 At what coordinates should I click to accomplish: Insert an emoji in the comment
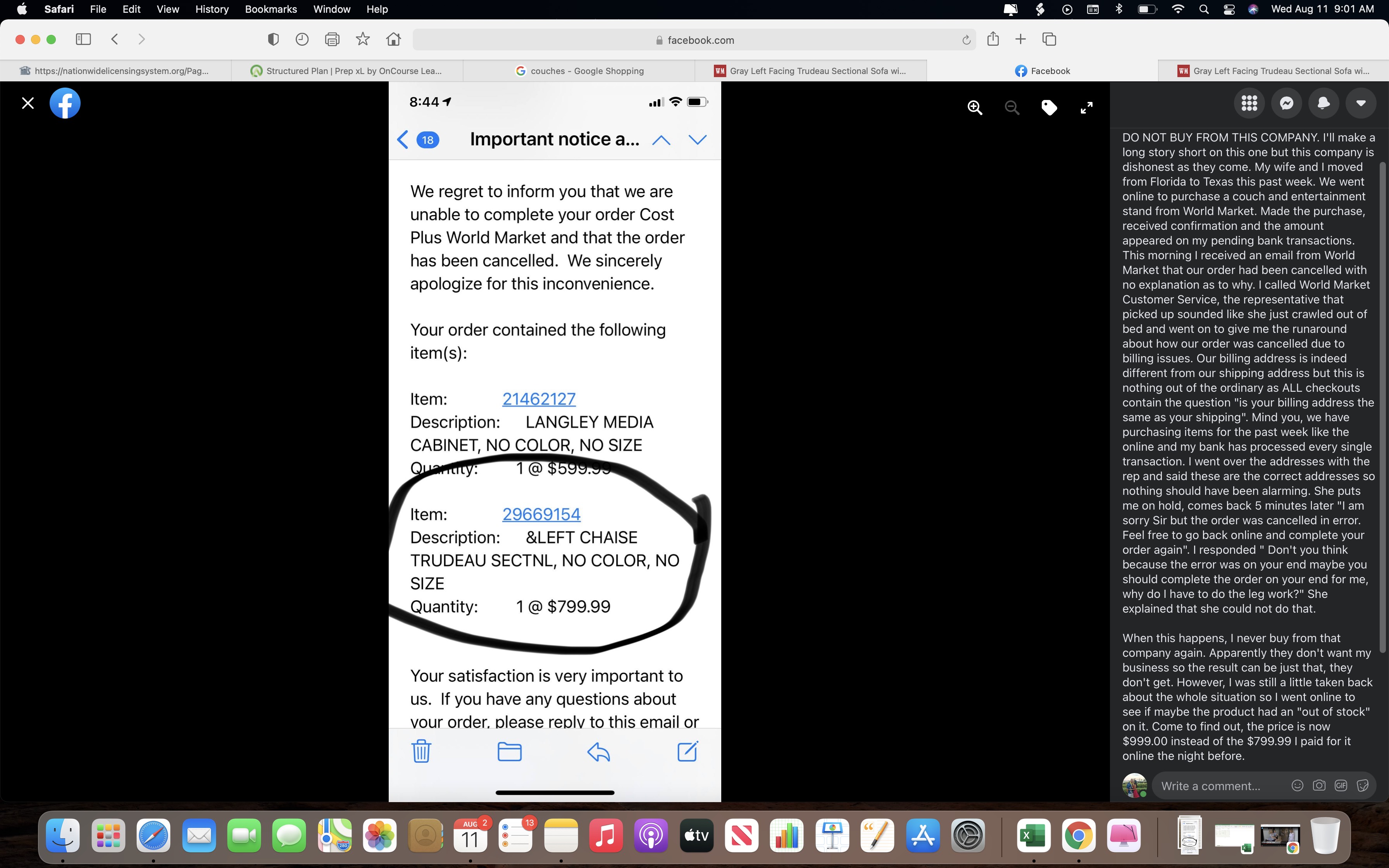coord(1297,785)
